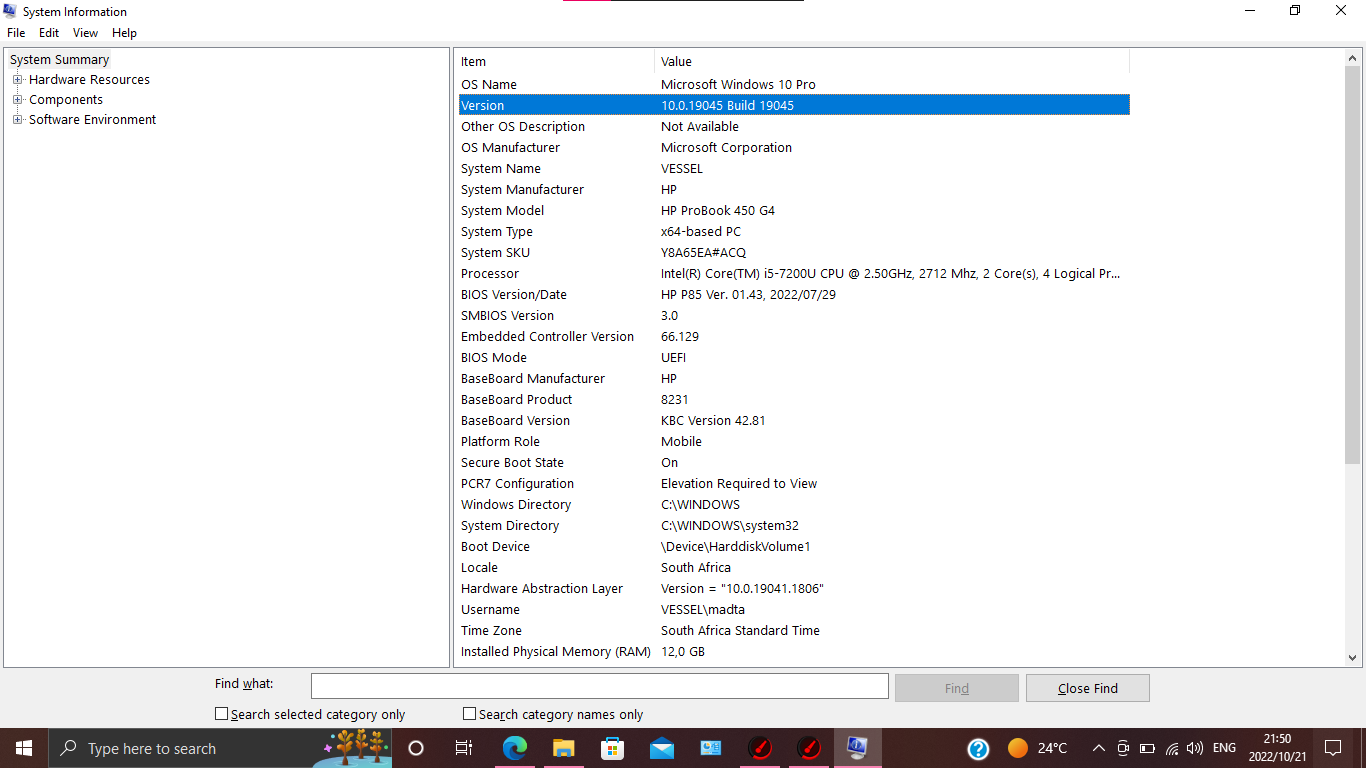Open the File menu
The image size is (1366, 768).
[x=16, y=33]
